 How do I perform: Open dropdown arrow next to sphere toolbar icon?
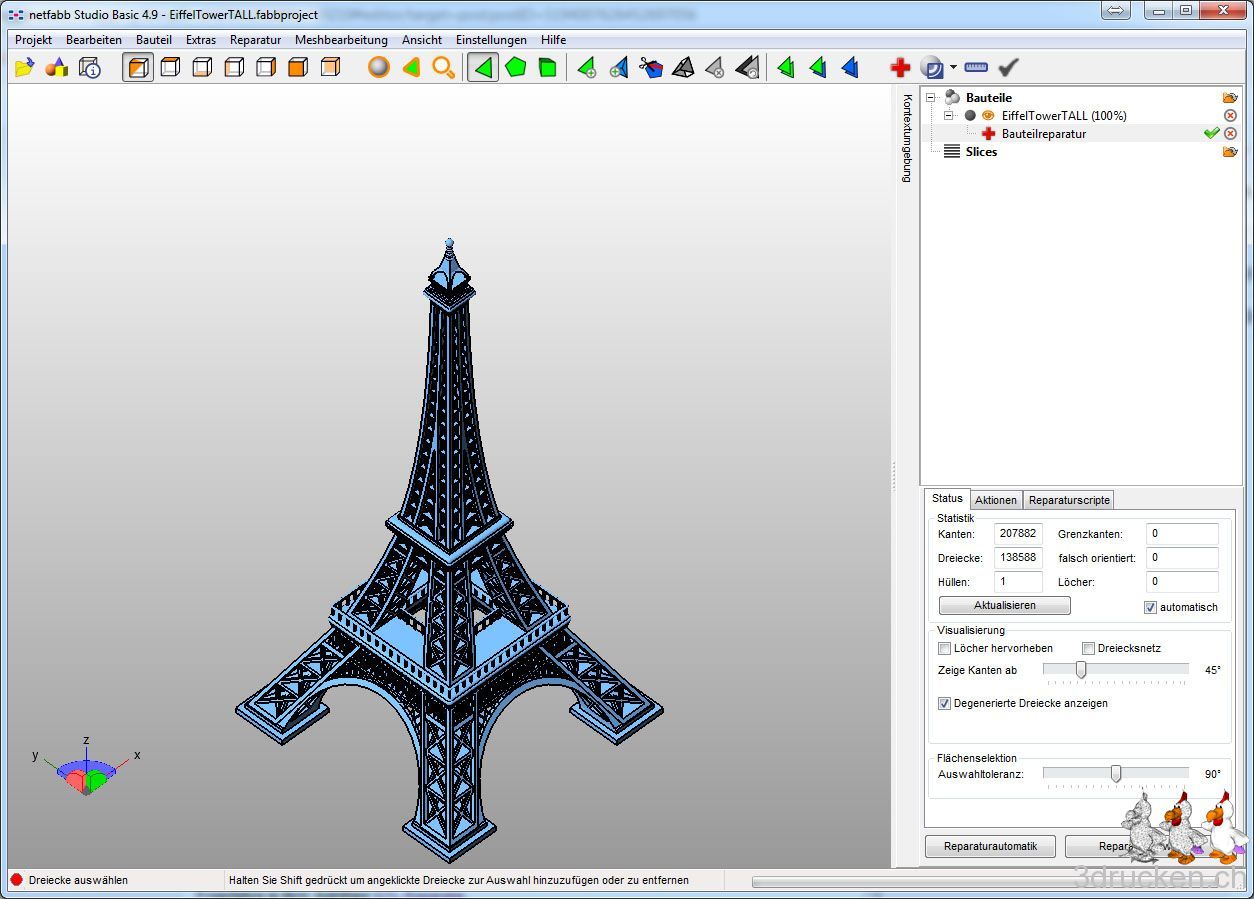click(953, 68)
